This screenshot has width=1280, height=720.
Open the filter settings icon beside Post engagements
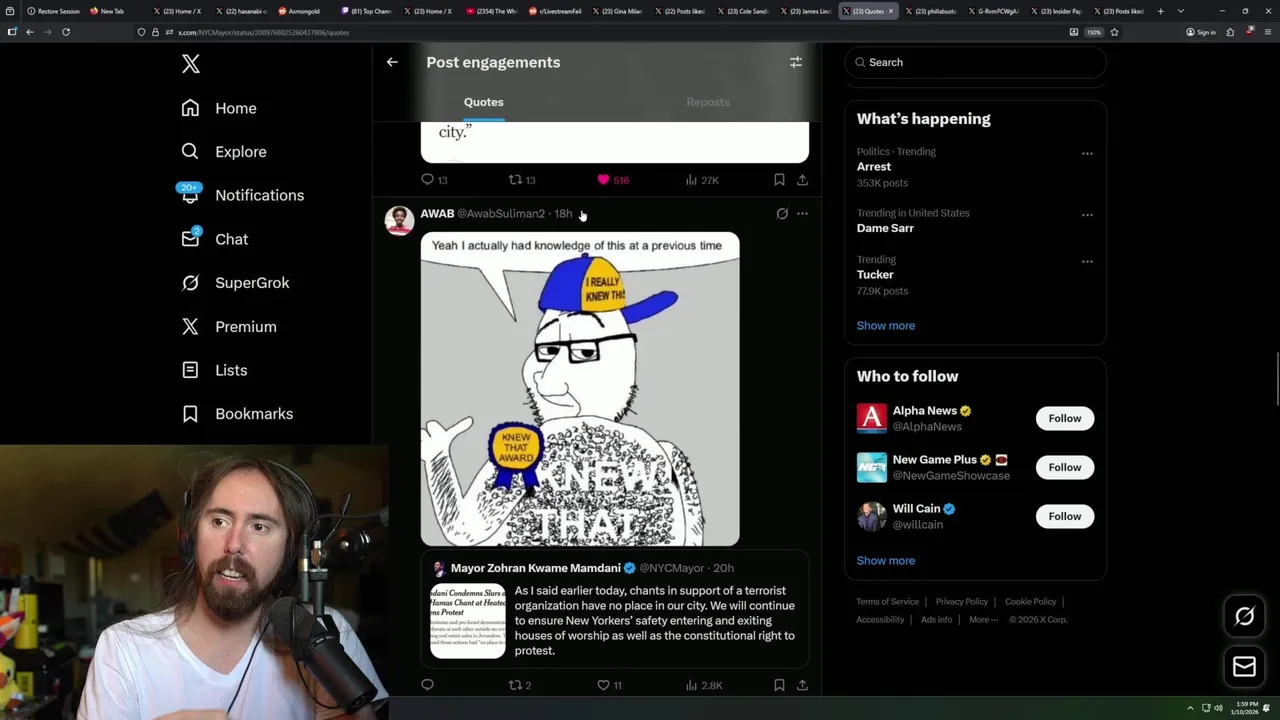[x=796, y=62]
